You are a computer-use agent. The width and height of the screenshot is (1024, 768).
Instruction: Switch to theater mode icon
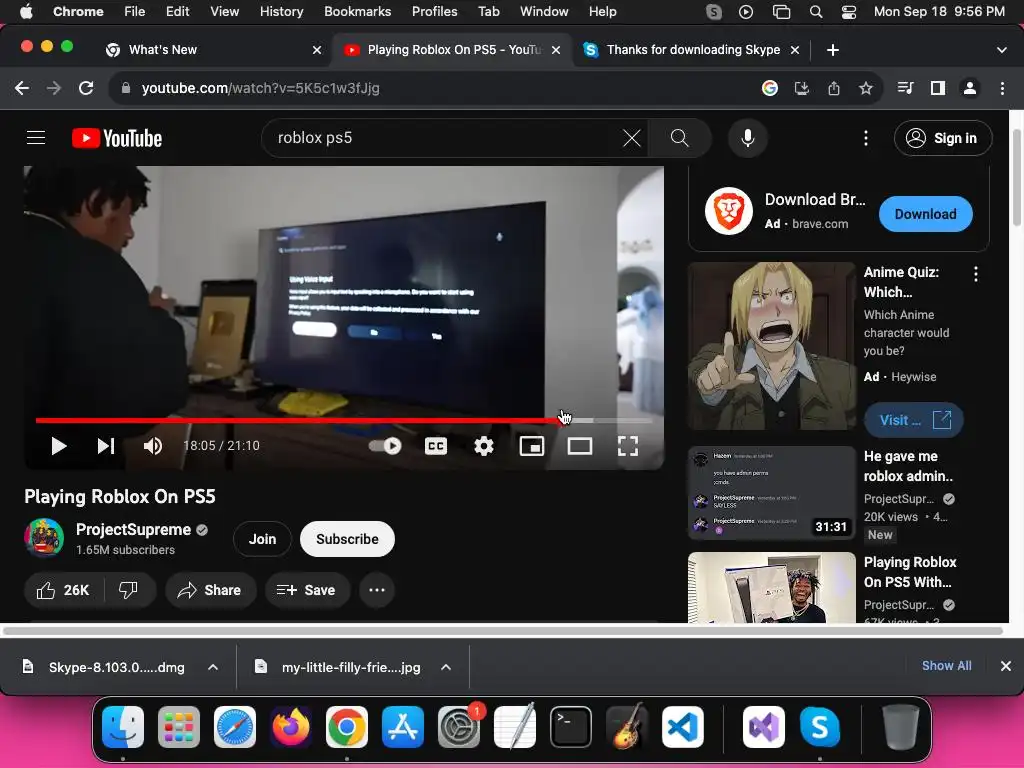(580, 446)
